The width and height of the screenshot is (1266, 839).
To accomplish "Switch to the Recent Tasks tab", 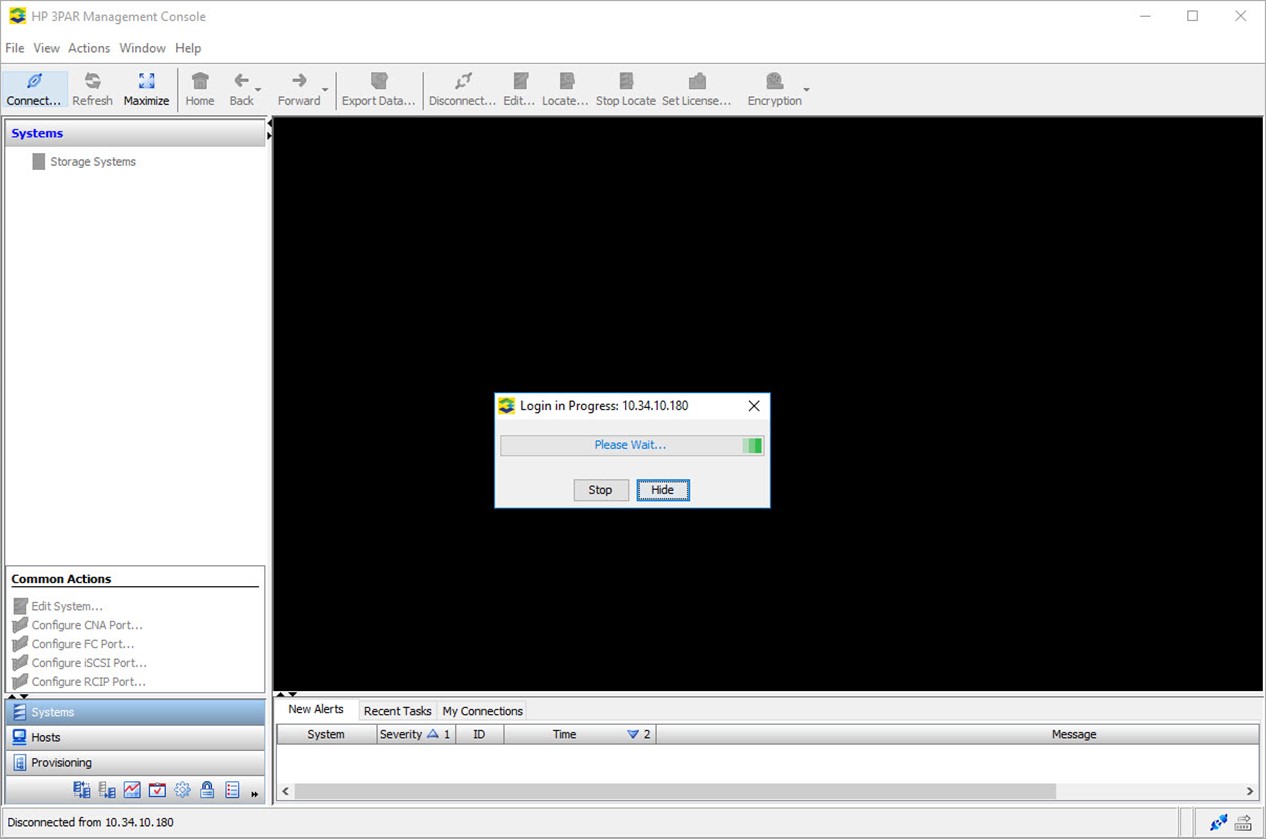I will pyautogui.click(x=397, y=711).
